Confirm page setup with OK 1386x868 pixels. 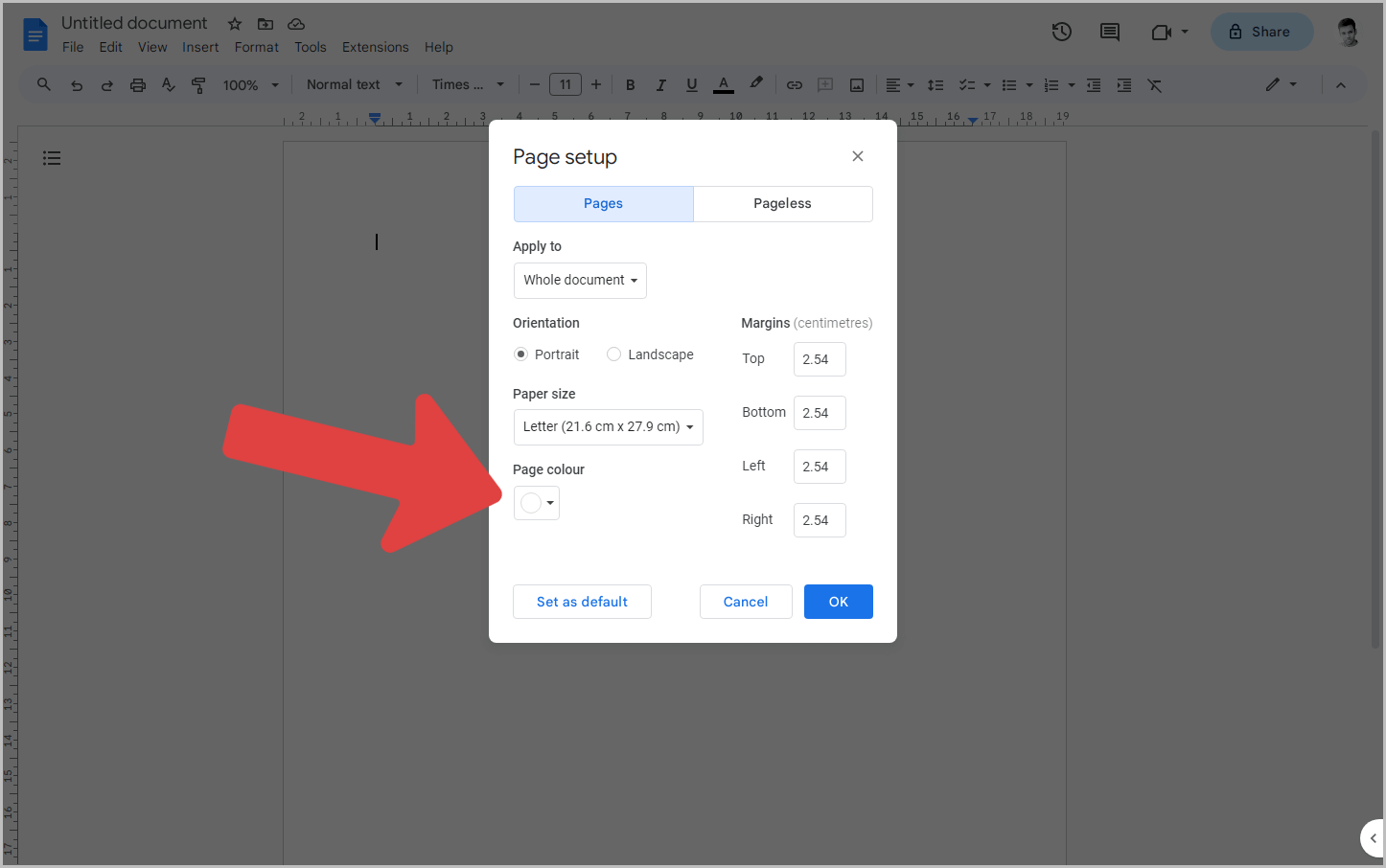pos(838,601)
